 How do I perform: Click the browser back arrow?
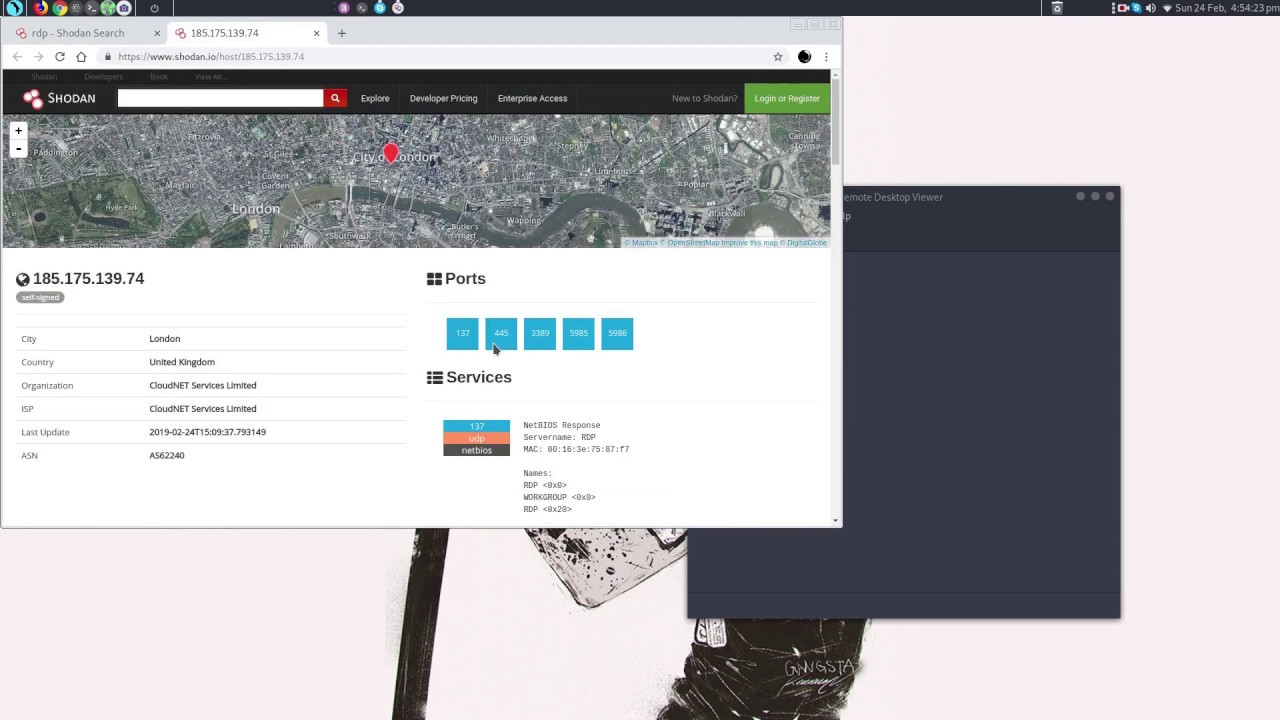pyautogui.click(x=17, y=57)
